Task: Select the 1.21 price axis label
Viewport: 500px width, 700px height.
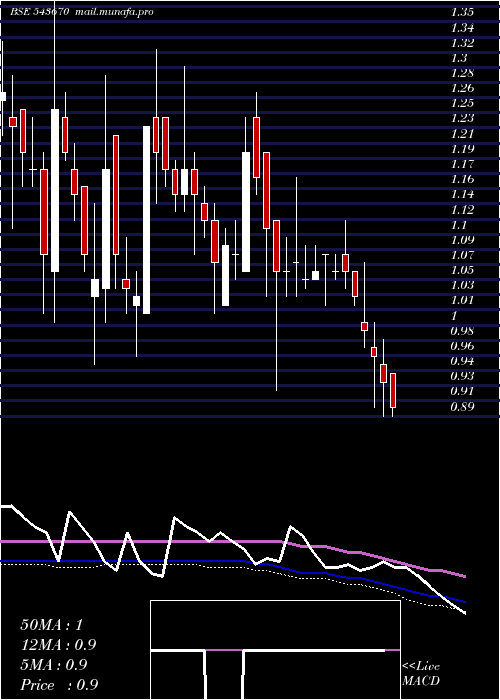Action: pos(462,133)
